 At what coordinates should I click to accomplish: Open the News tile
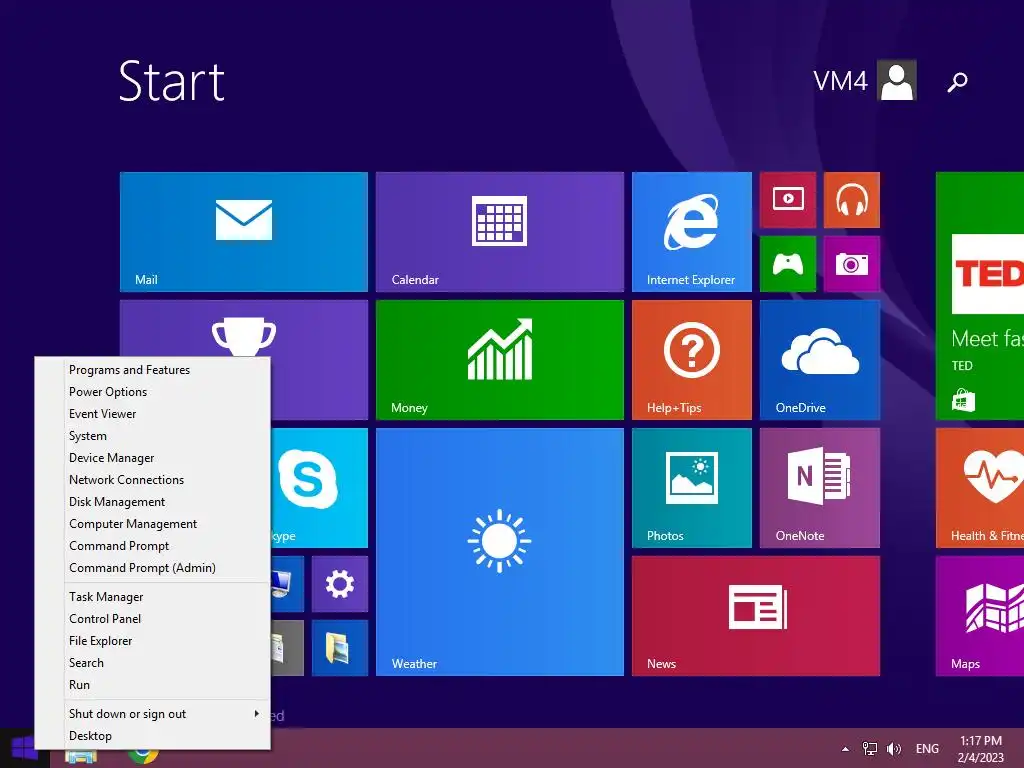(756, 616)
